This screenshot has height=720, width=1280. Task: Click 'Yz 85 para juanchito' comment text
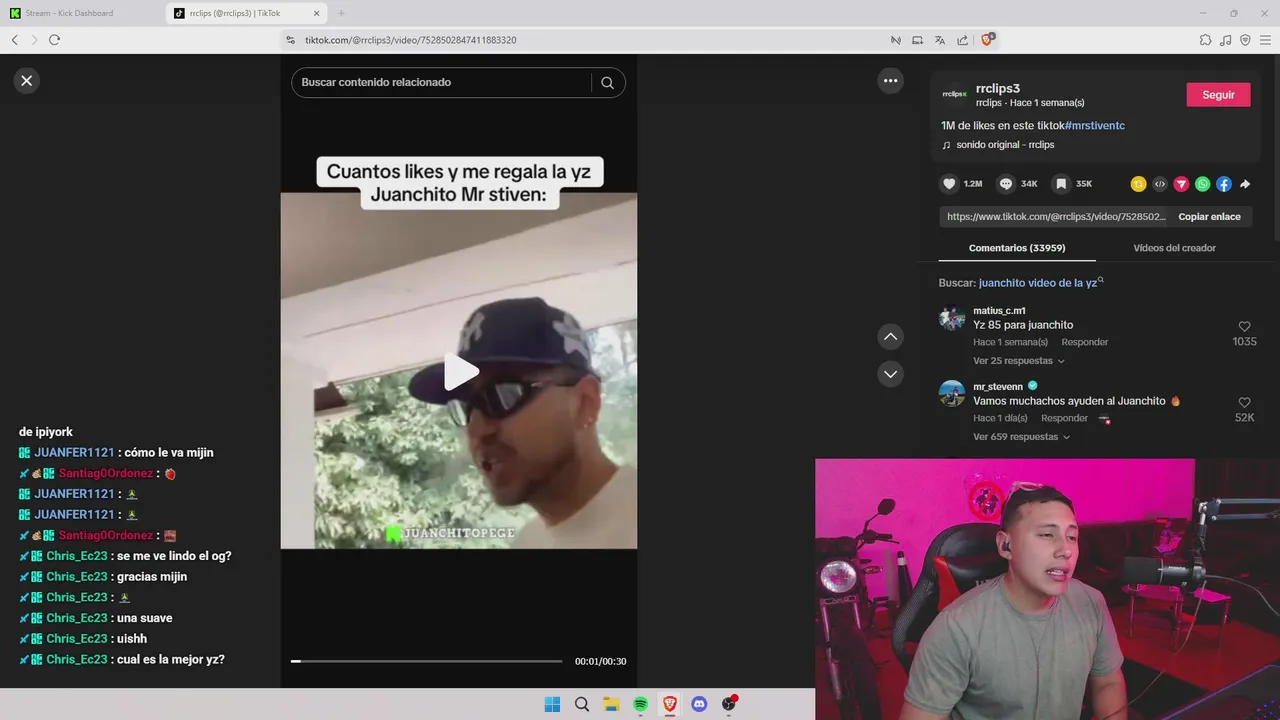click(1023, 325)
